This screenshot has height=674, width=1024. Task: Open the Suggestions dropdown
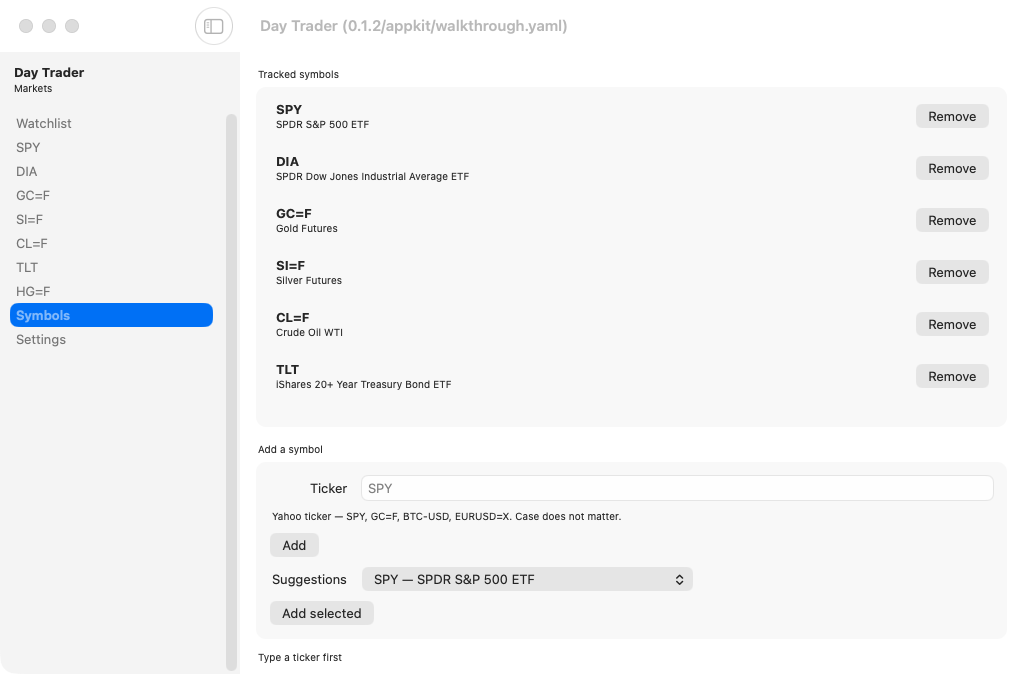coord(527,579)
